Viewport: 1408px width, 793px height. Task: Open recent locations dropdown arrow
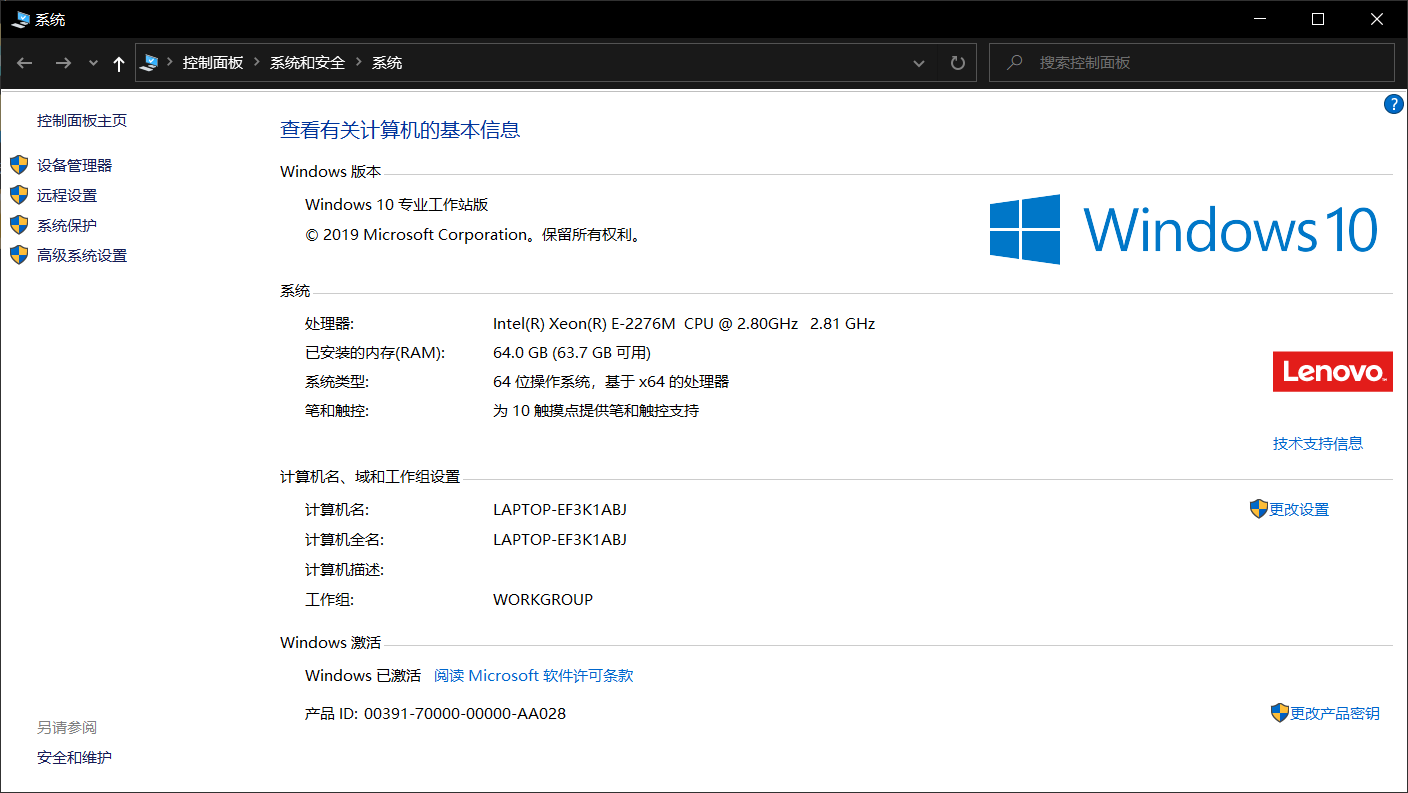click(93, 63)
